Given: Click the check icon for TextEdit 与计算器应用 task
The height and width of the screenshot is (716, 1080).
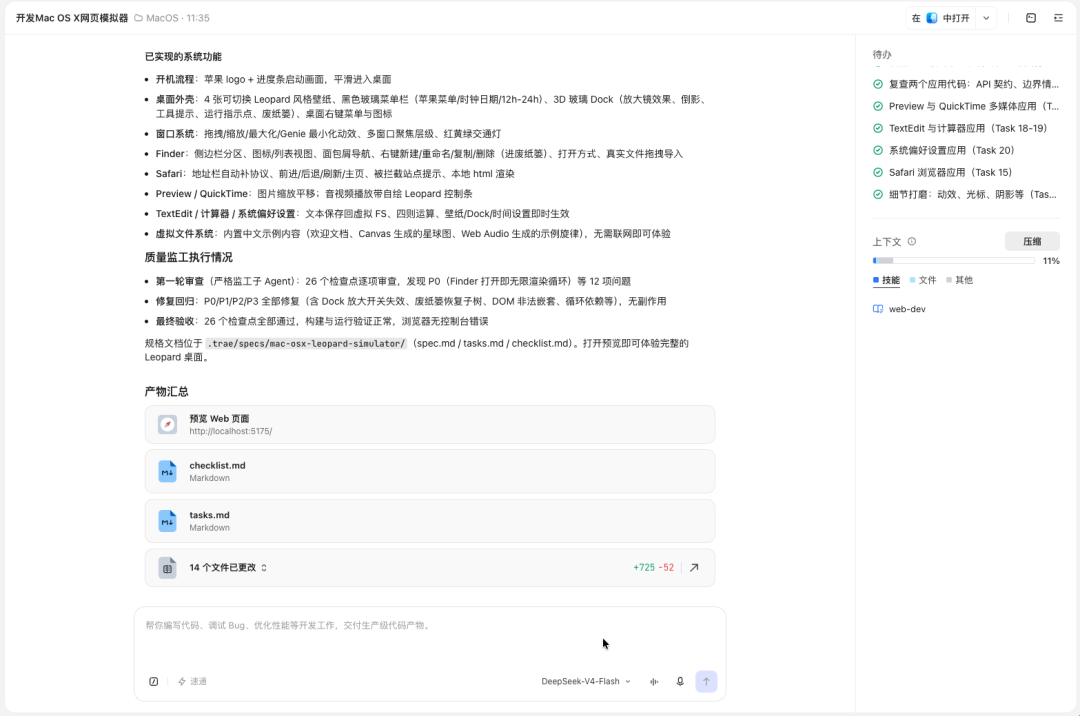Looking at the screenshot, I should point(878,128).
